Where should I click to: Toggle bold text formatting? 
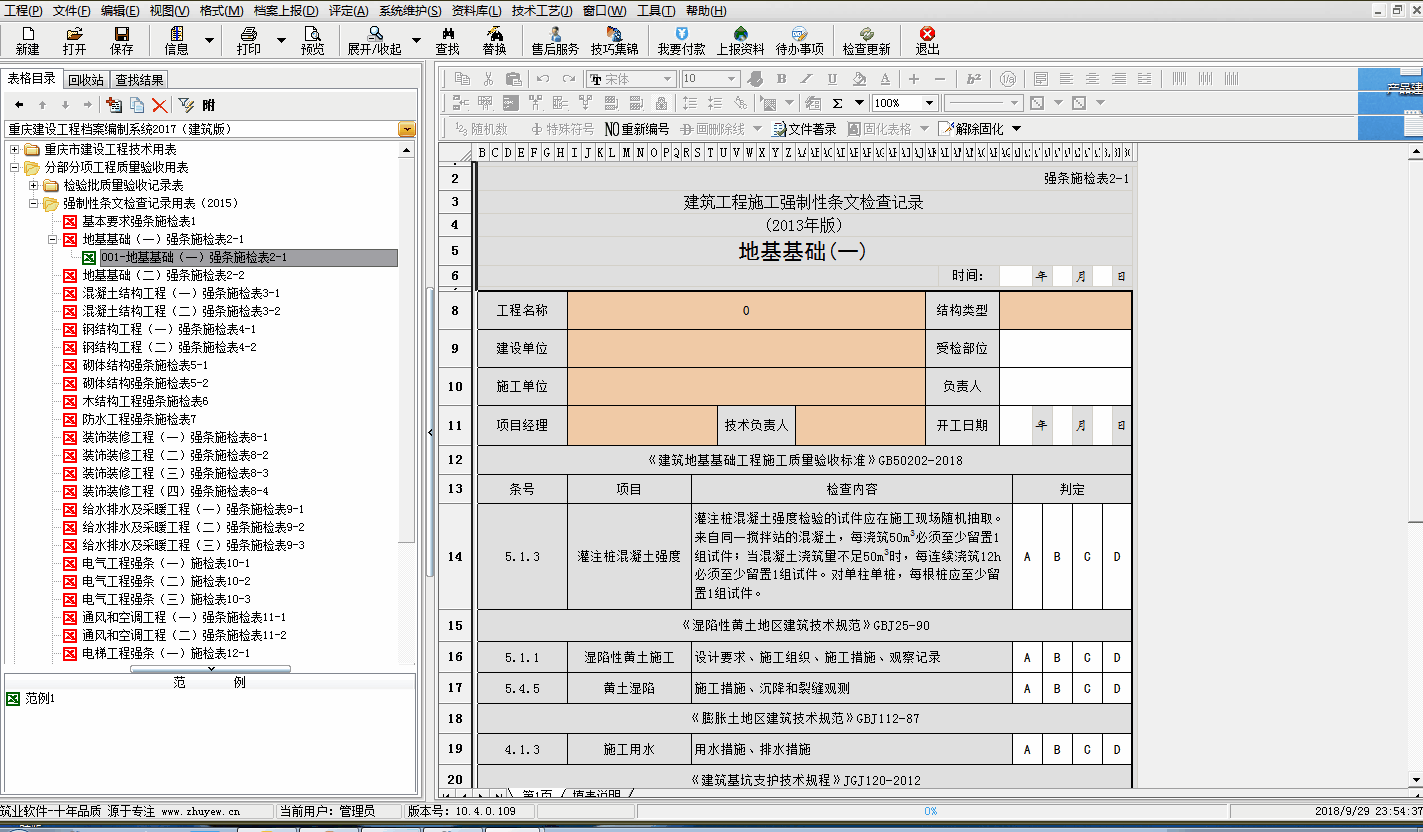[x=781, y=79]
